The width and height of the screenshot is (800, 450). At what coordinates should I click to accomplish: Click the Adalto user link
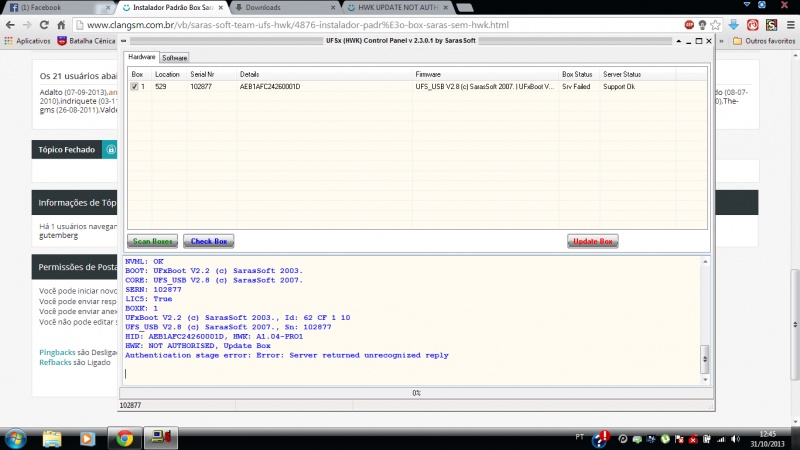click(x=51, y=92)
